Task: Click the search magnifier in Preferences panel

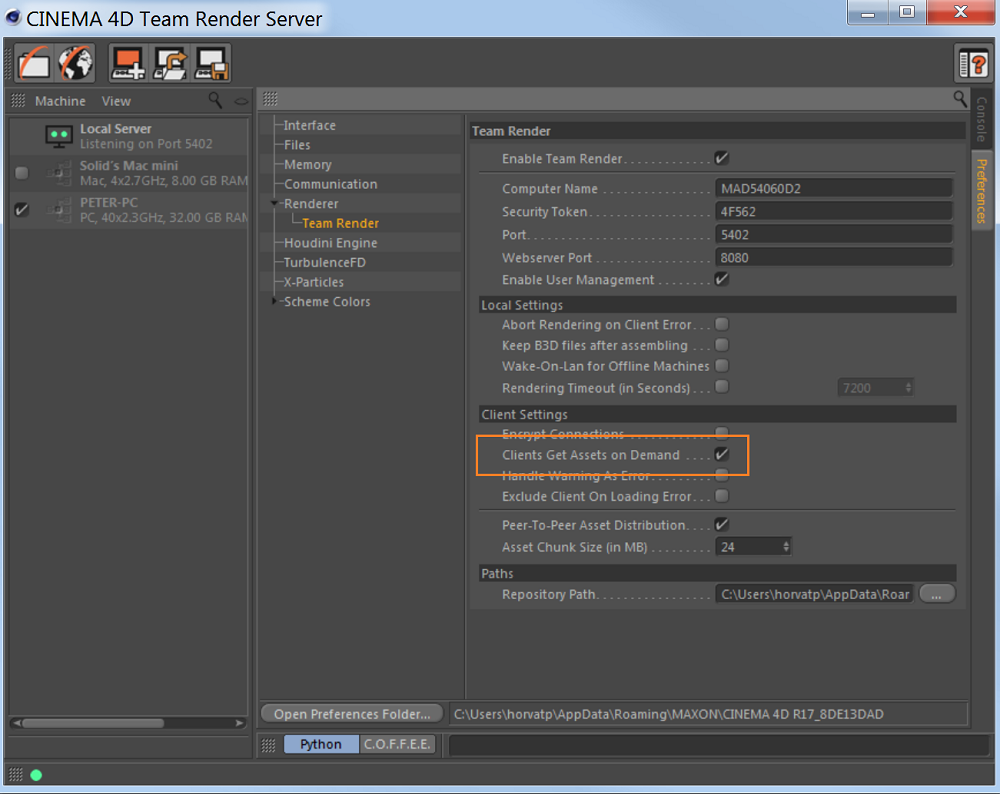Action: (x=960, y=98)
